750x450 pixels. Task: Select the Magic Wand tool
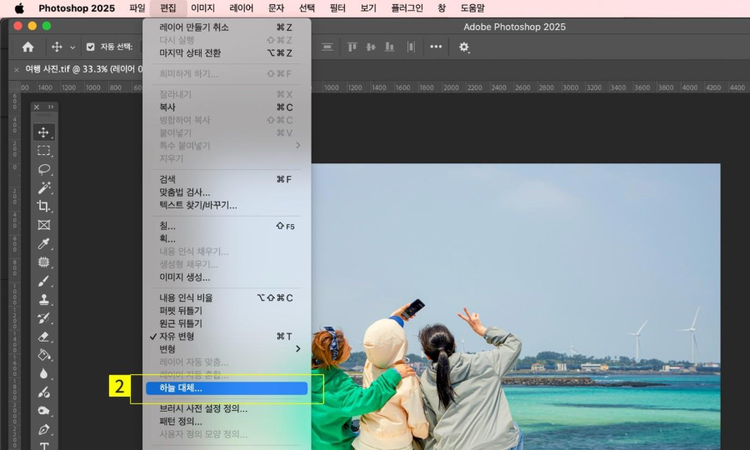(44, 188)
